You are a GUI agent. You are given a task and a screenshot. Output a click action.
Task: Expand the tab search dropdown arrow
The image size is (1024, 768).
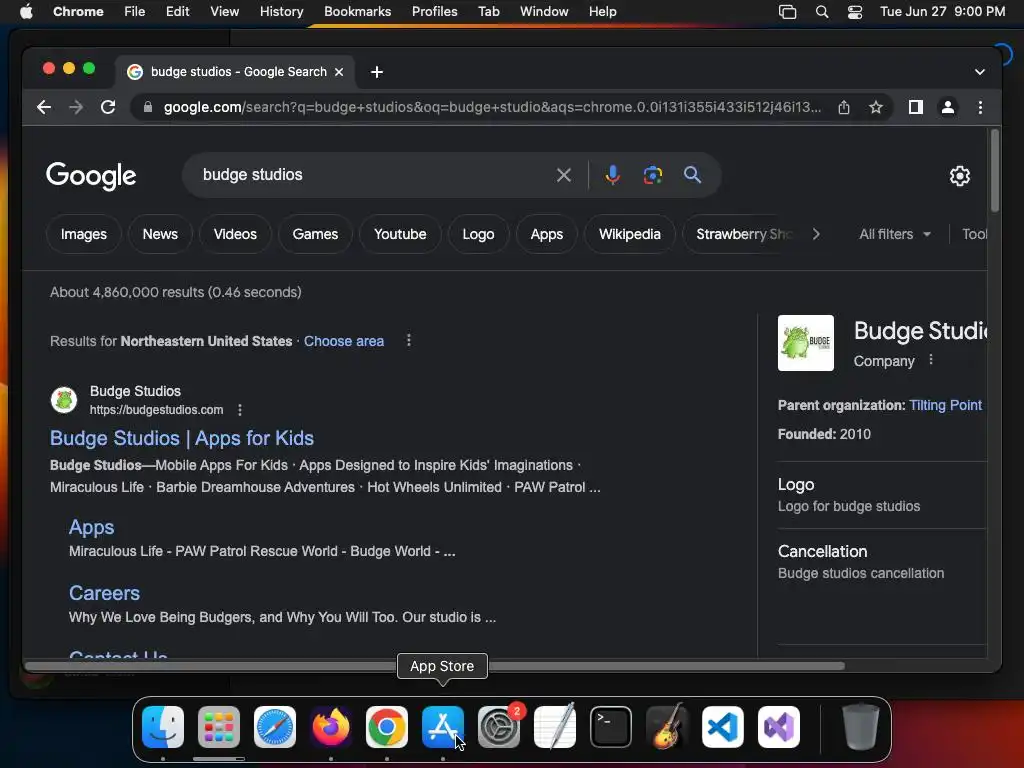(x=980, y=72)
